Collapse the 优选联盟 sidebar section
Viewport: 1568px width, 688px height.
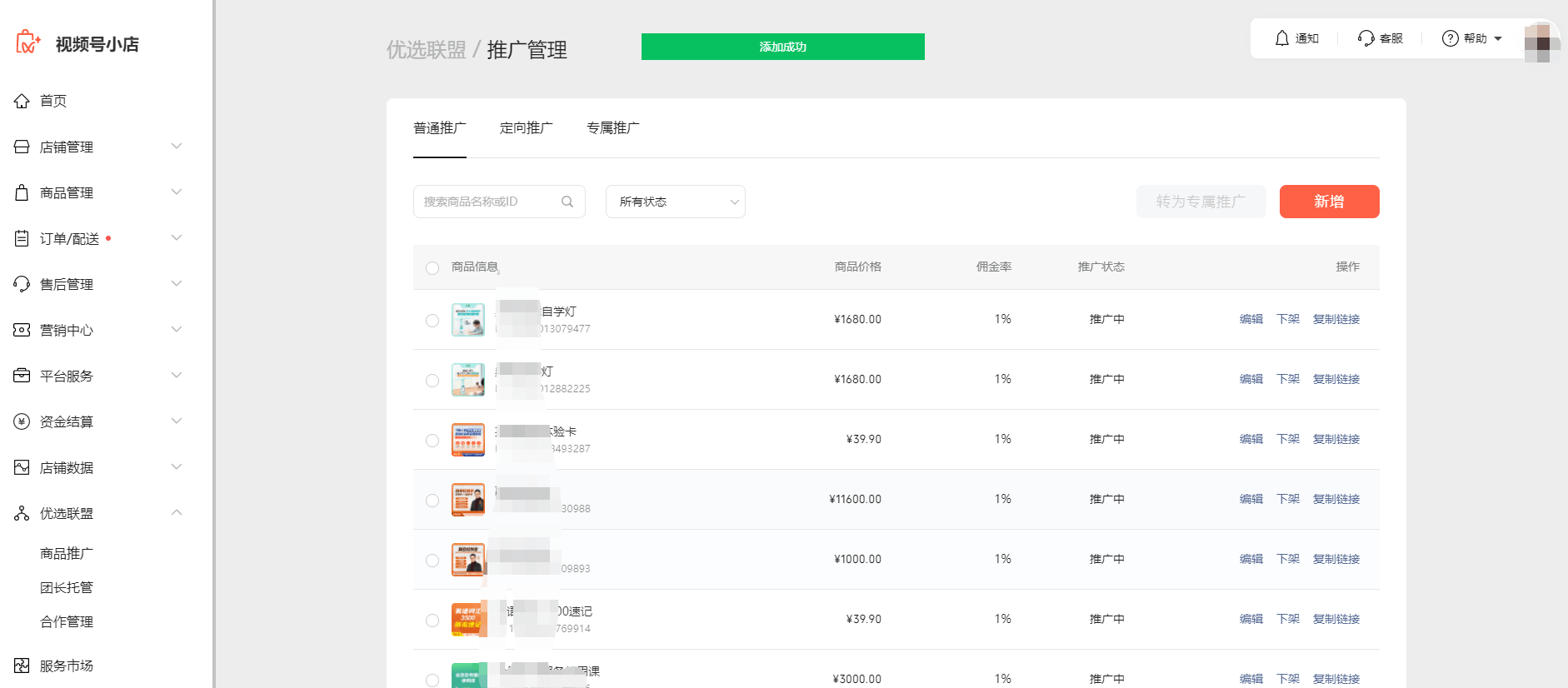click(177, 513)
